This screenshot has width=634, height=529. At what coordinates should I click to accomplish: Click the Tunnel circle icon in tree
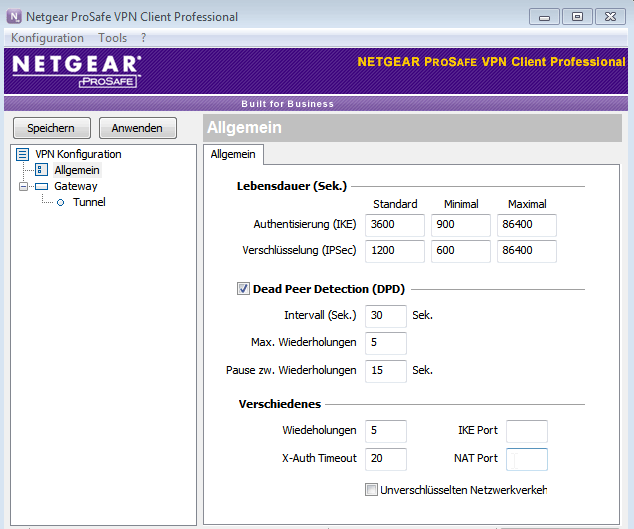pos(61,203)
